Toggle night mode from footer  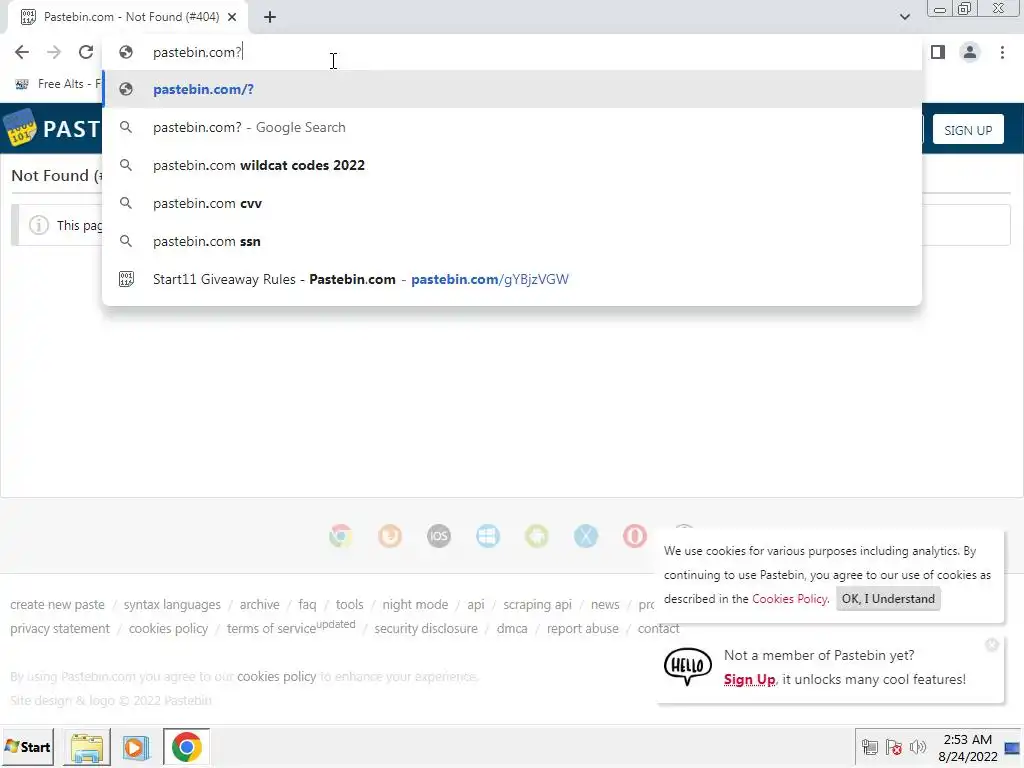click(x=415, y=605)
